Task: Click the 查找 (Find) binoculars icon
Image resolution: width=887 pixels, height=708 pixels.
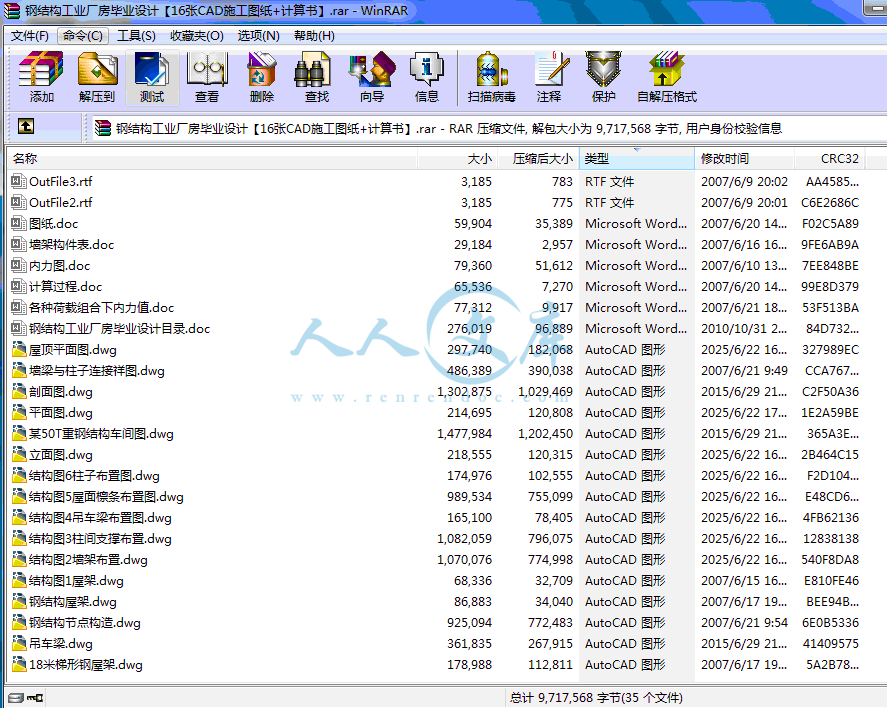Action: (x=312, y=70)
